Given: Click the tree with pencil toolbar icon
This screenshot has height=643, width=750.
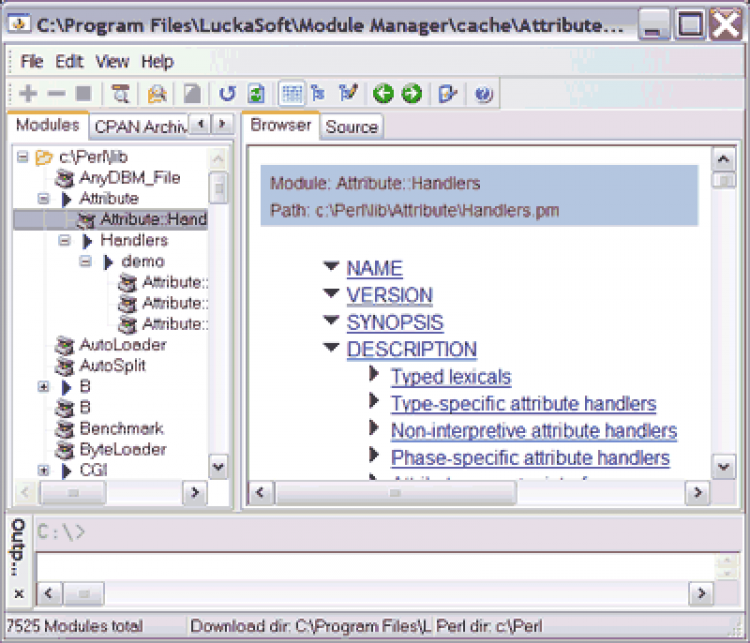Looking at the screenshot, I should pyautogui.click(x=348, y=92).
